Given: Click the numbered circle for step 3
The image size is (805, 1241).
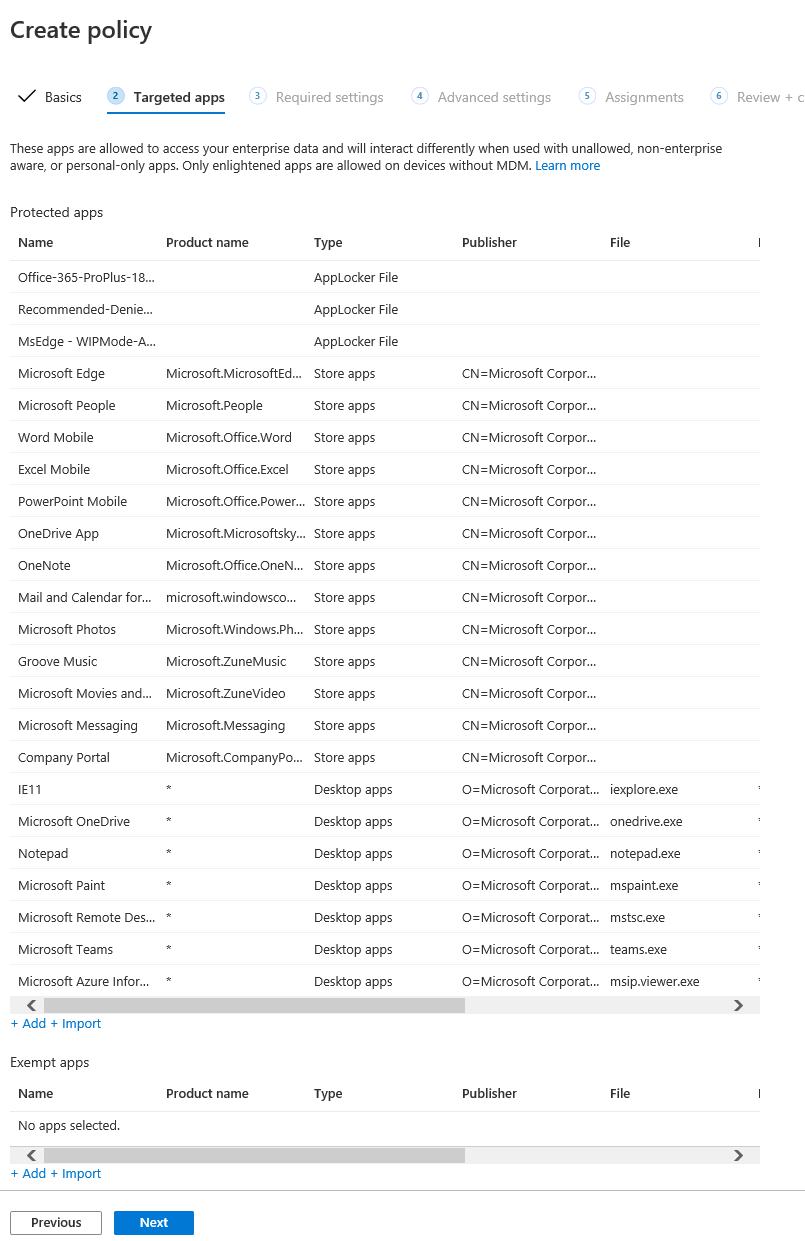Looking at the screenshot, I should (257, 96).
